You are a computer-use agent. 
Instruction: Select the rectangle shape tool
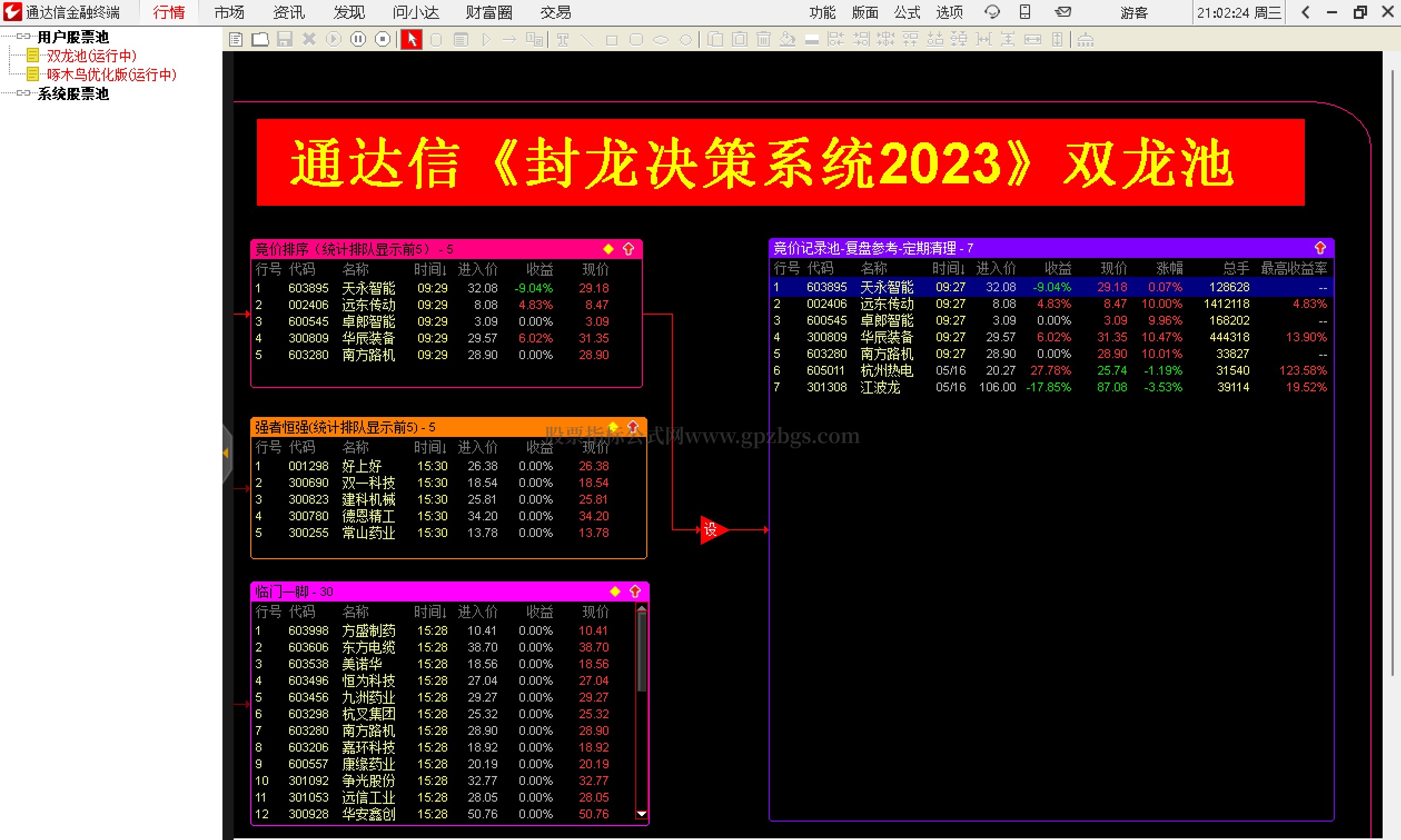tap(612, 40)
